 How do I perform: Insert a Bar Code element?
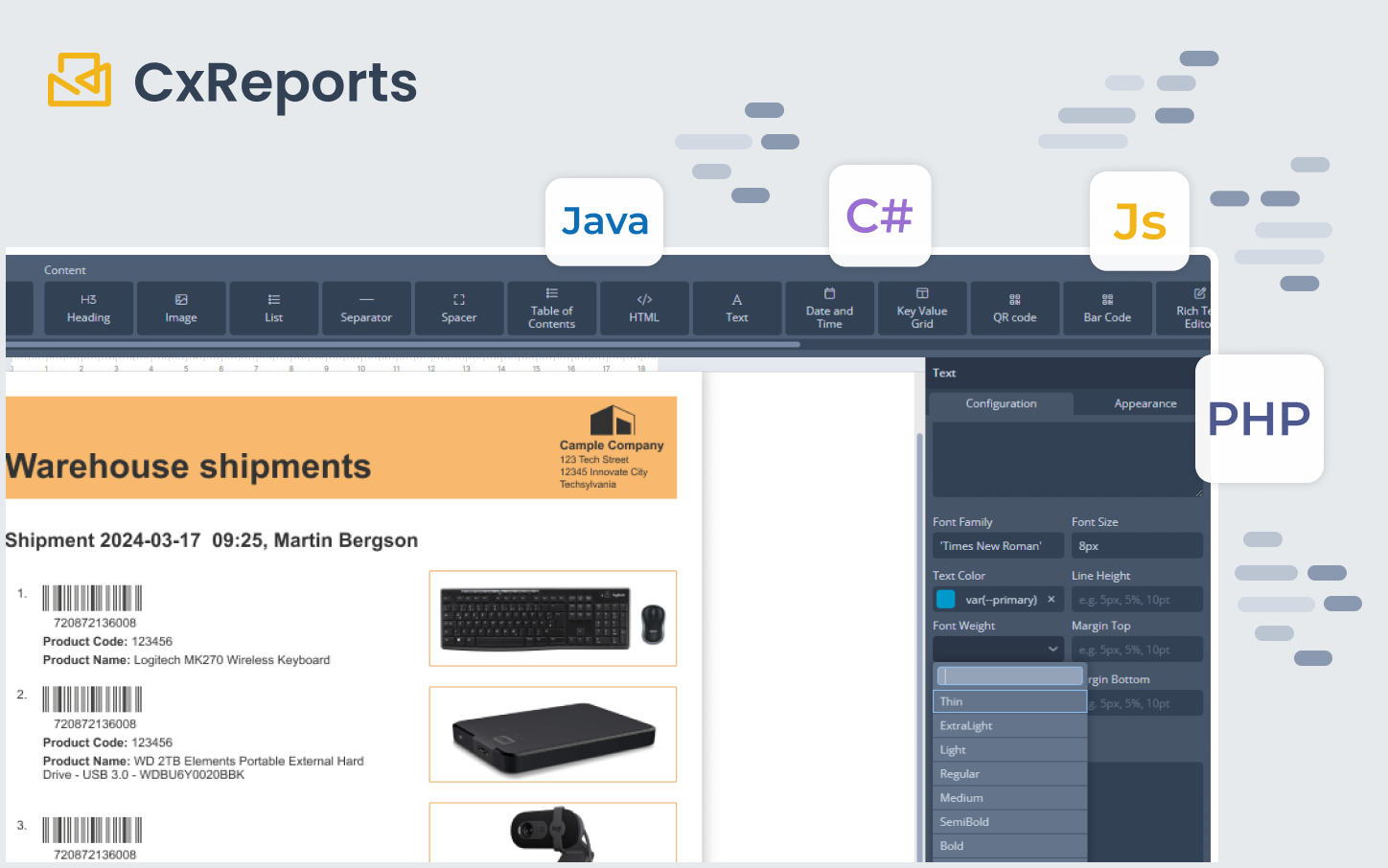point(1107,308)
